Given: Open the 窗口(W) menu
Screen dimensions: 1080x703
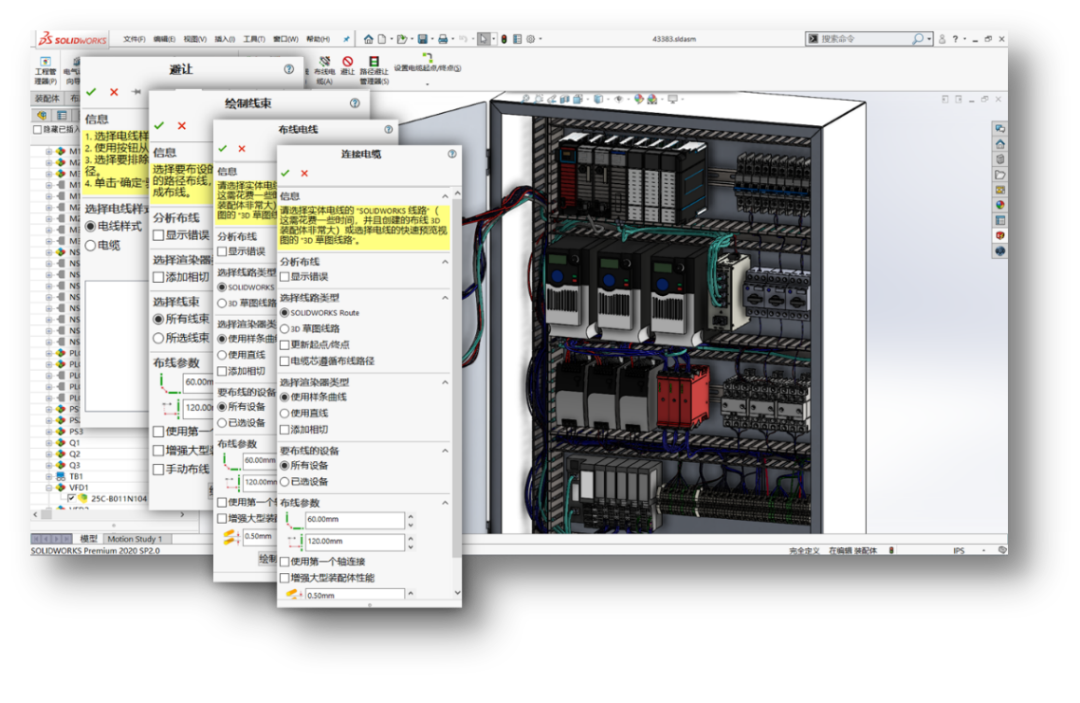Looking at the screenshot, I should click(x=285, y=39).
